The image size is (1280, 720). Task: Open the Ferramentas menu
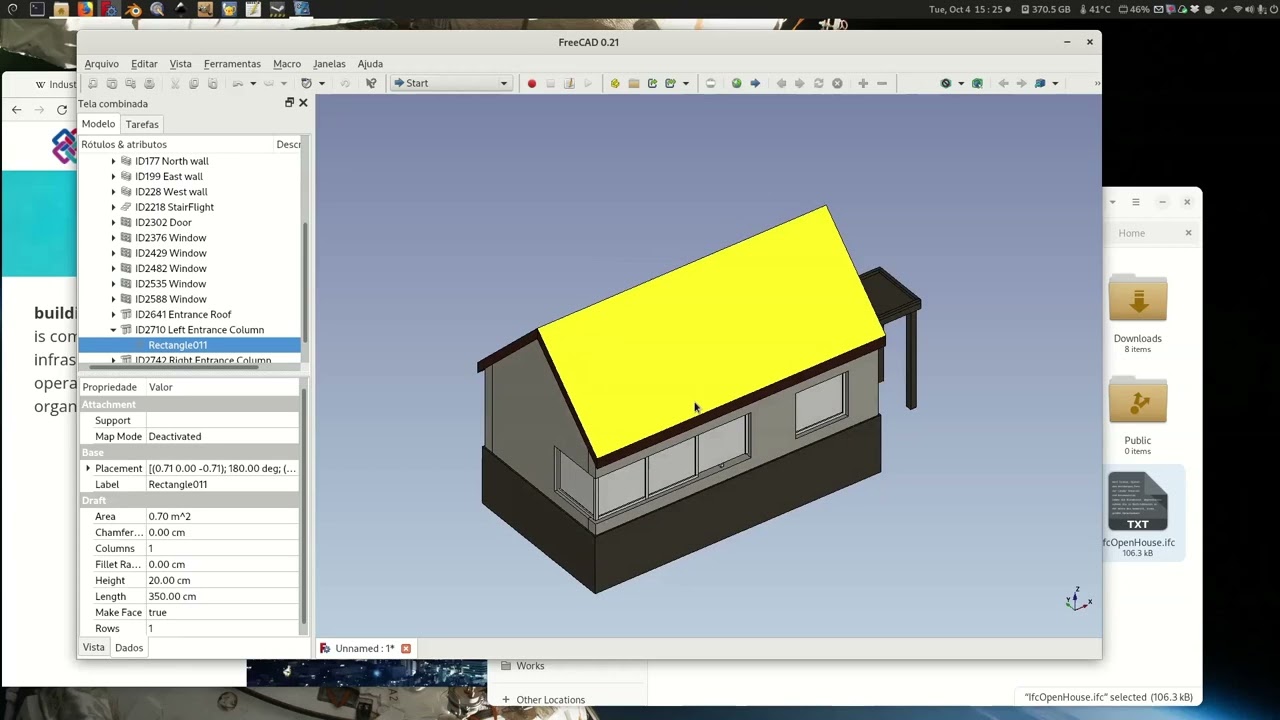[x=232, y=64]
